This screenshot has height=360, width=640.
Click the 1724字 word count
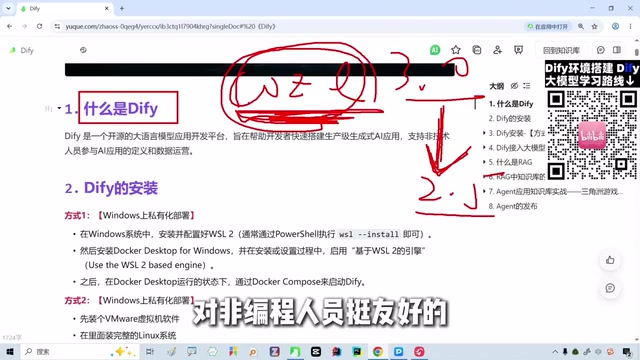(x=12, y=338)
